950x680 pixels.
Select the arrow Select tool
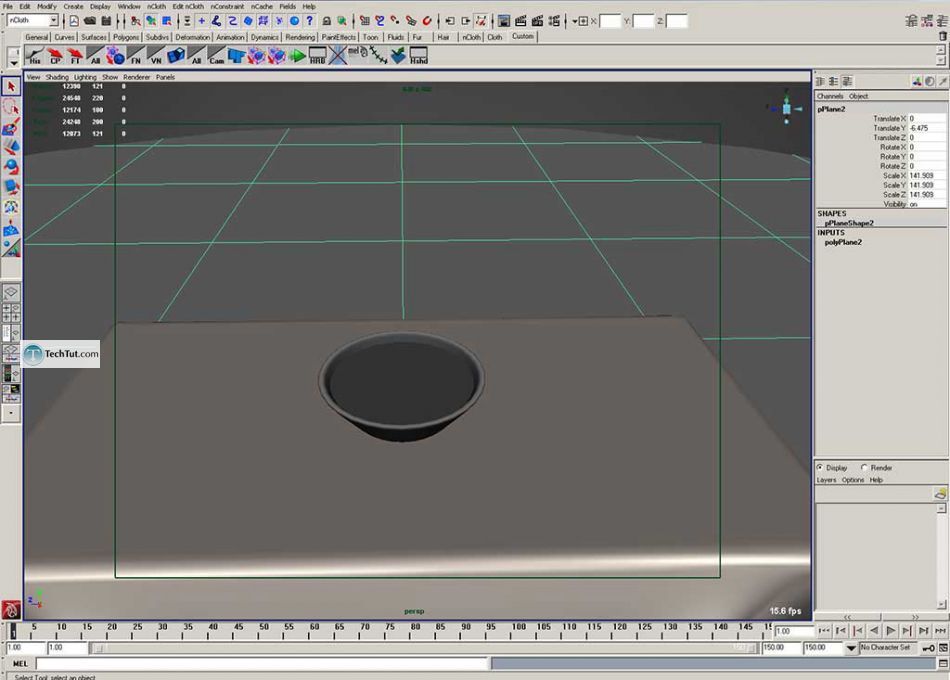click(x=11, y=87)
